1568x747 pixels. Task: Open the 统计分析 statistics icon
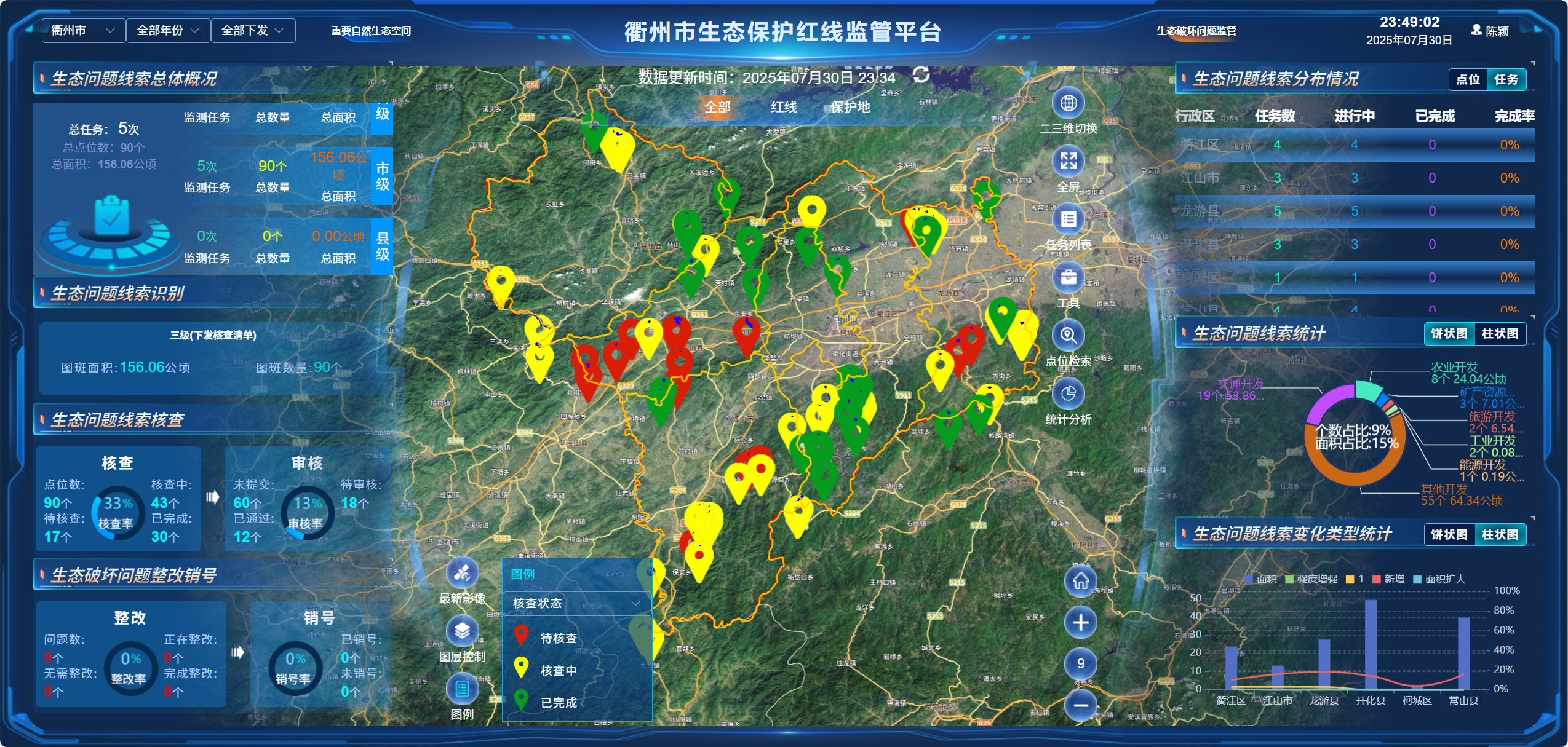[1068, 393]
